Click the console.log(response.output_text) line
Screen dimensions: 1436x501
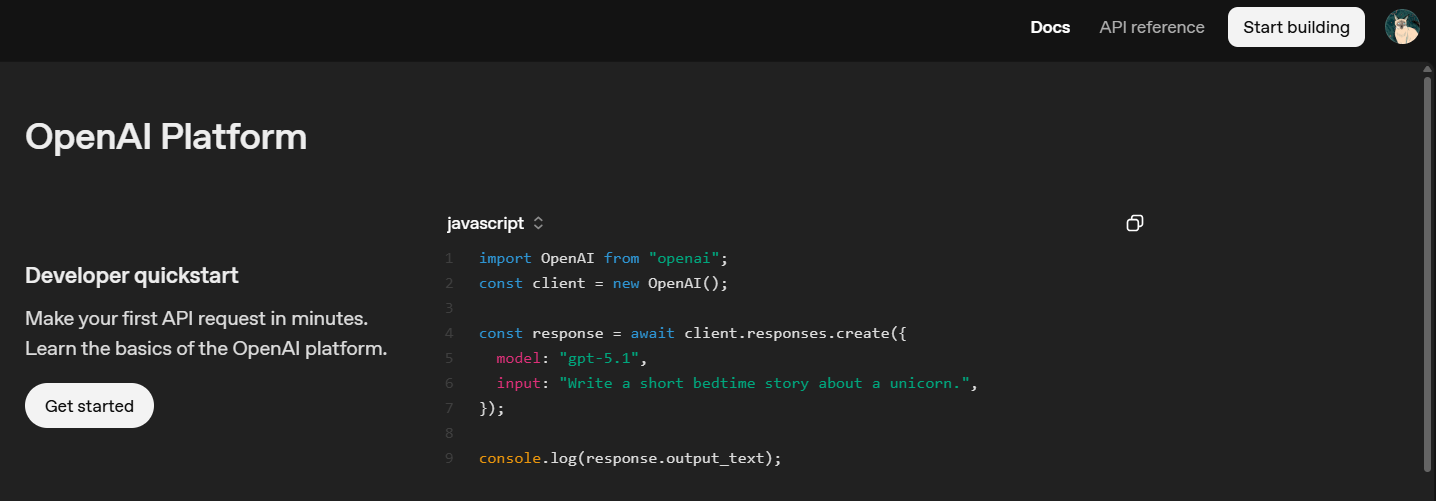pos(630,458)
